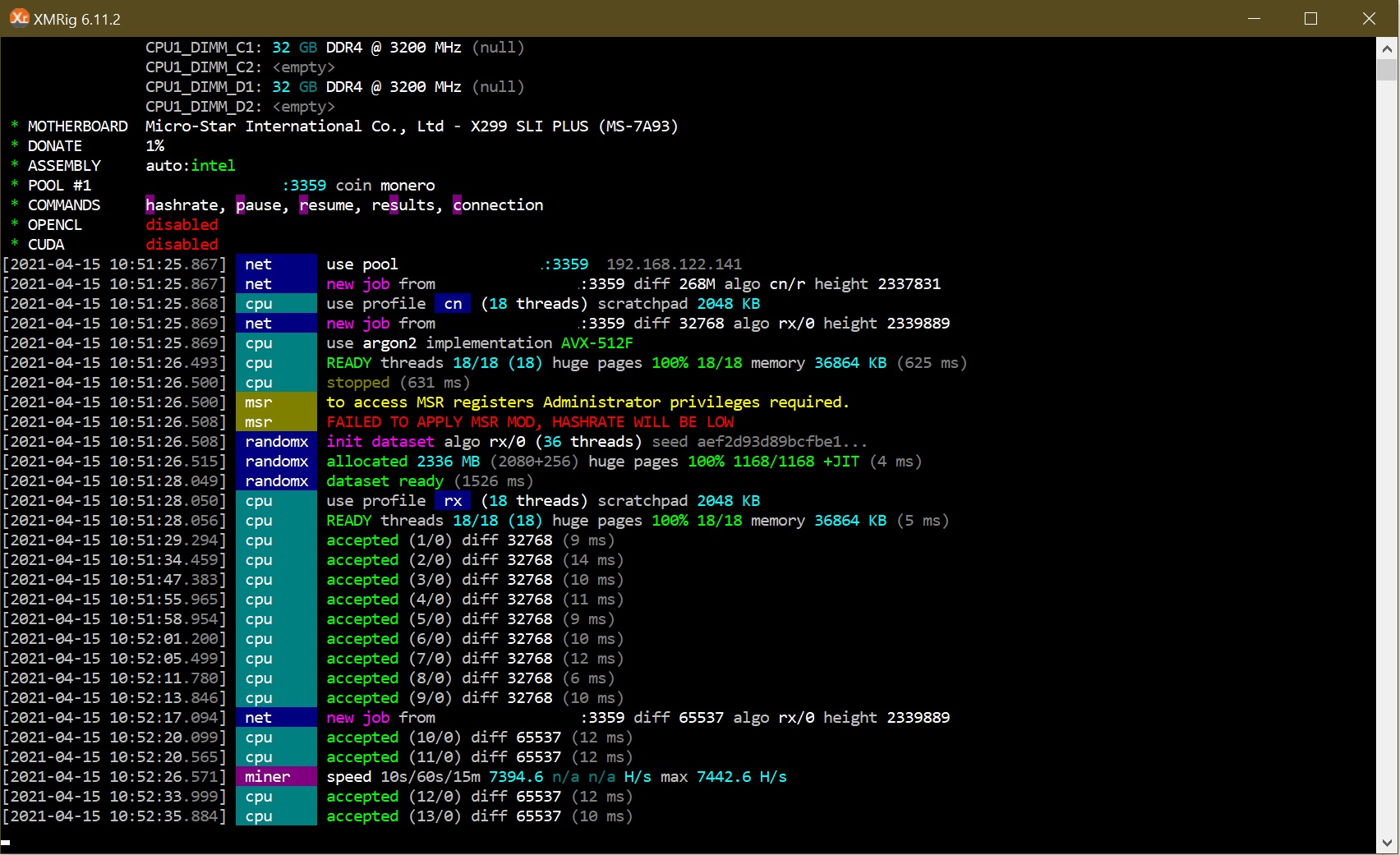
Task: Click the 'rx' profile badge
Action: click(x=454, y=501)
